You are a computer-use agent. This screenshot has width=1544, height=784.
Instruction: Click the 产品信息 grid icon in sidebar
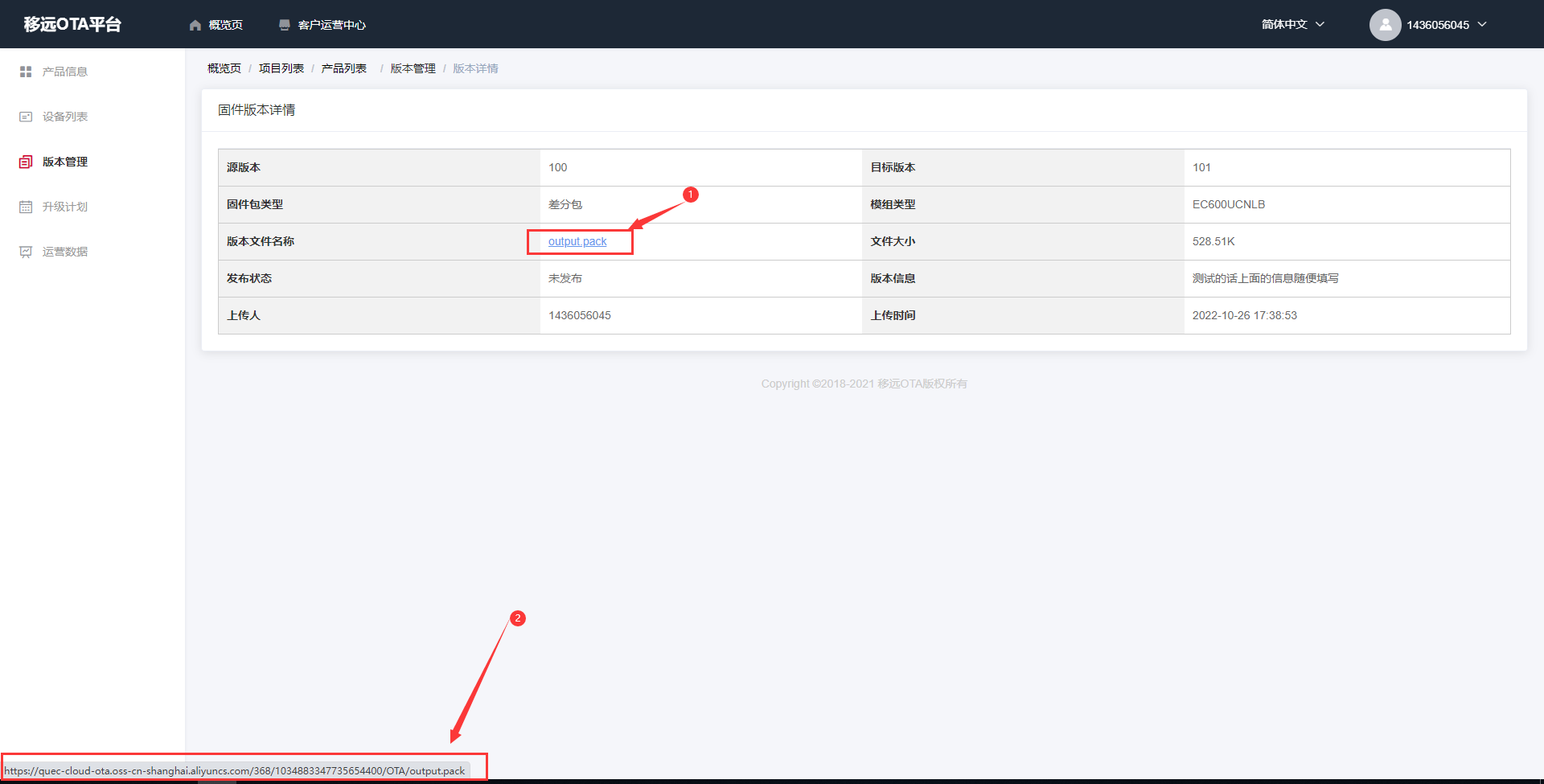(26, 72)
